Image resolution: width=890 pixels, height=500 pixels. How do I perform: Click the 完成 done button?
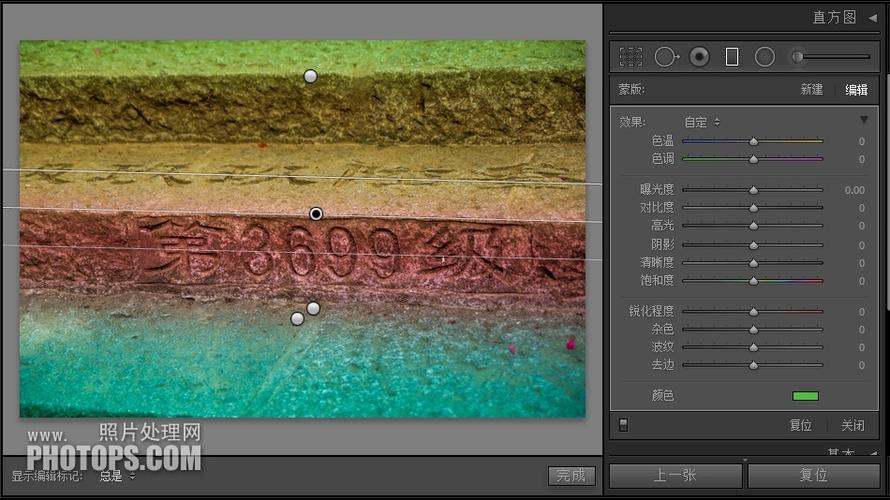pos(572,476)
